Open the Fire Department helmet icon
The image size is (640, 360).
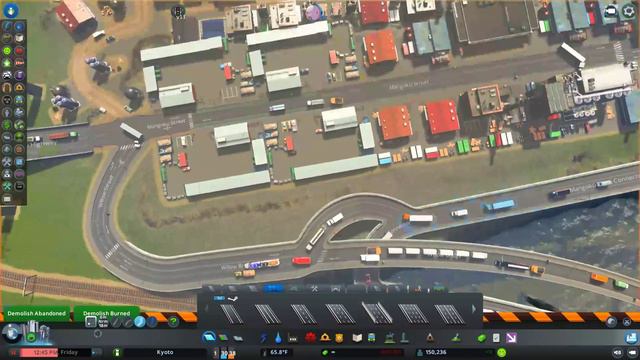[325, 338]
